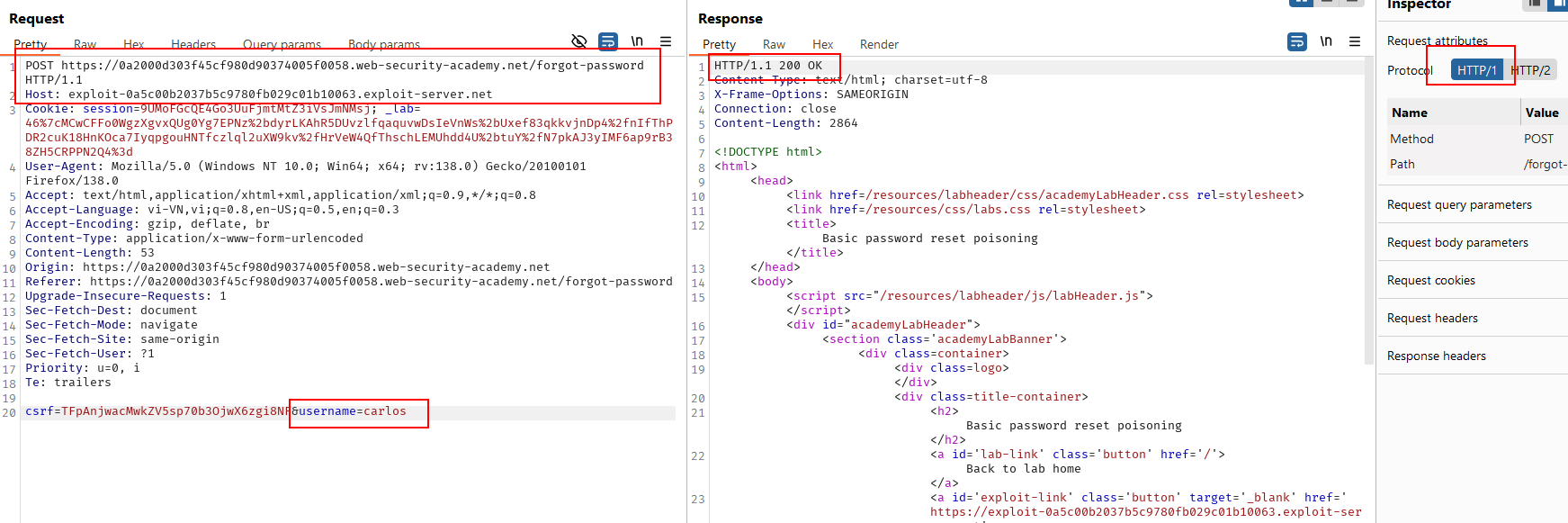Click the HTTP/1.1 200 OK status line
Image resolution: width=1568 pixels, height=523 pixels.
tap(768, 65)
